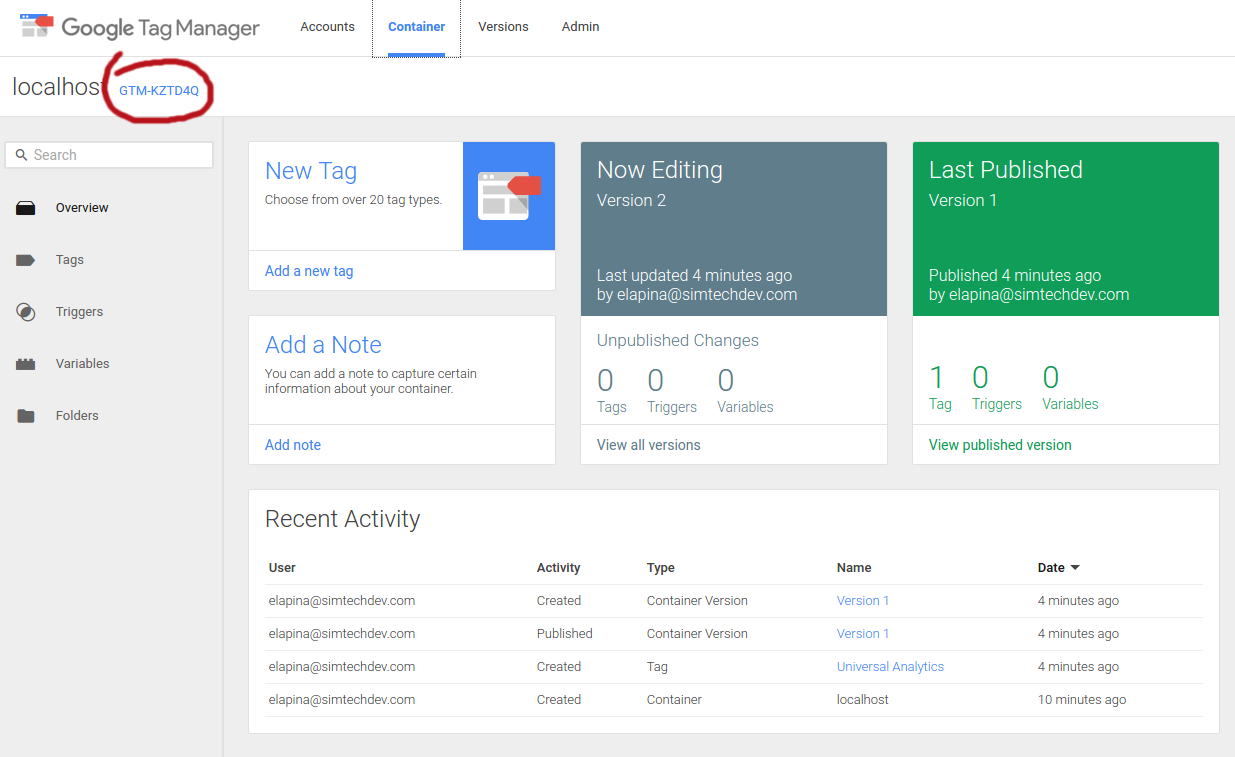1235x757 pixels.
Task: Click the Tags label-shaped sidebar icon
Action: [26, 260]
